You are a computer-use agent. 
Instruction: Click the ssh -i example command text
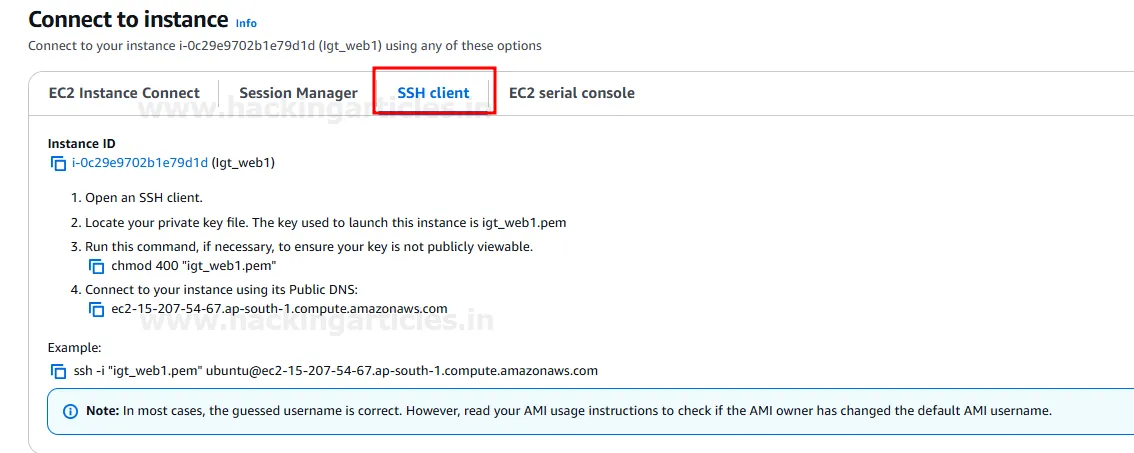point(335,370)
